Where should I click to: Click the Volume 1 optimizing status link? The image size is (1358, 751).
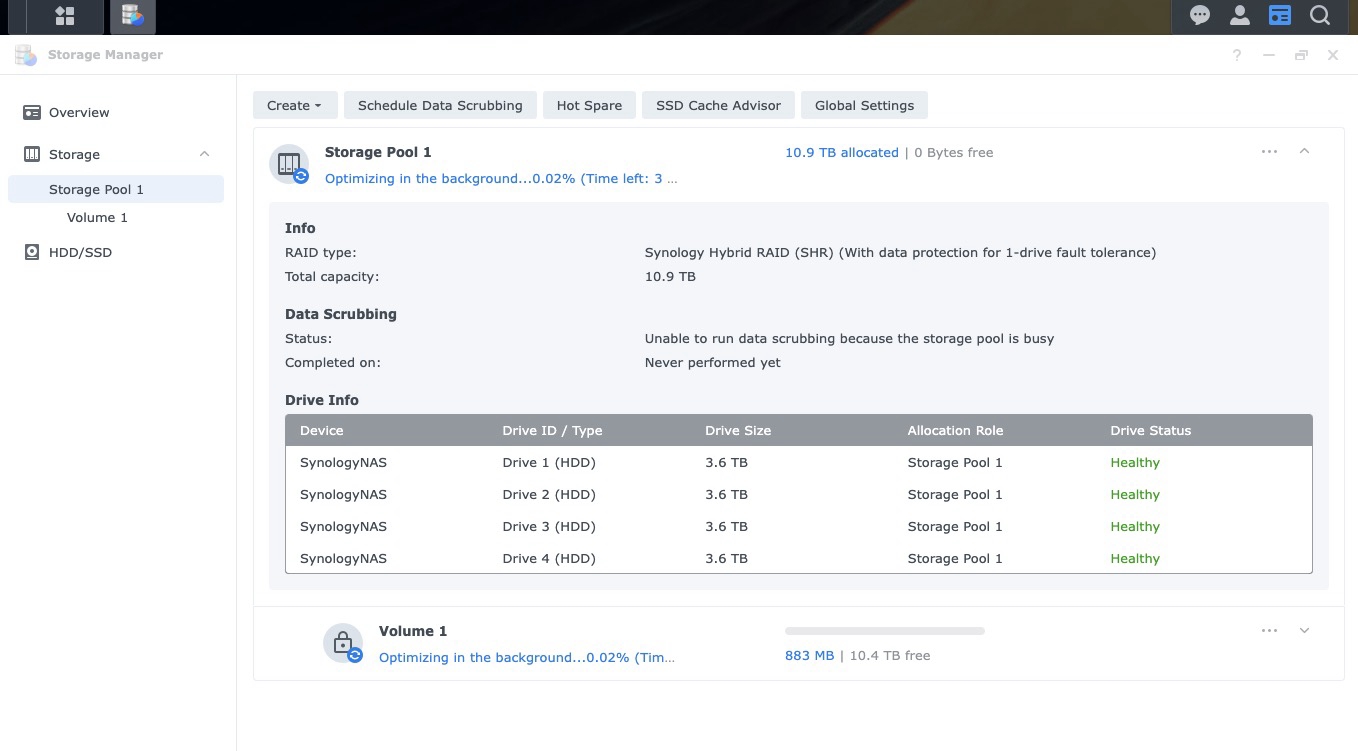tap(527, 658)
